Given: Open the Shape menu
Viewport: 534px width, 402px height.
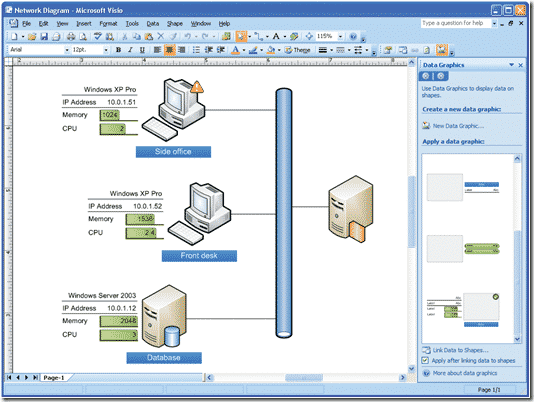Looking at the screenshot, I should (x=175, y=24).
